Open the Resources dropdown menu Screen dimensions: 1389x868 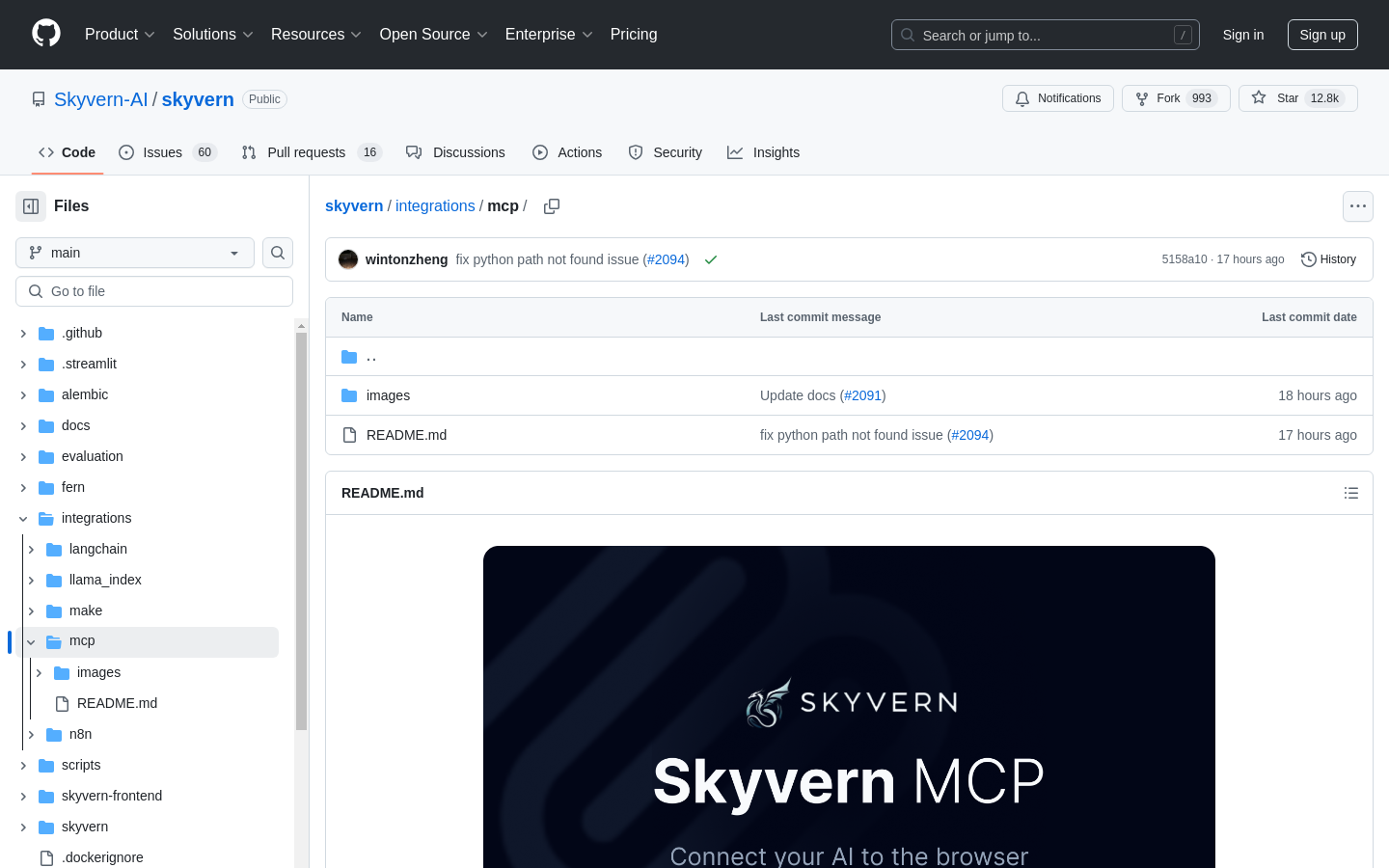pos(316,34)
